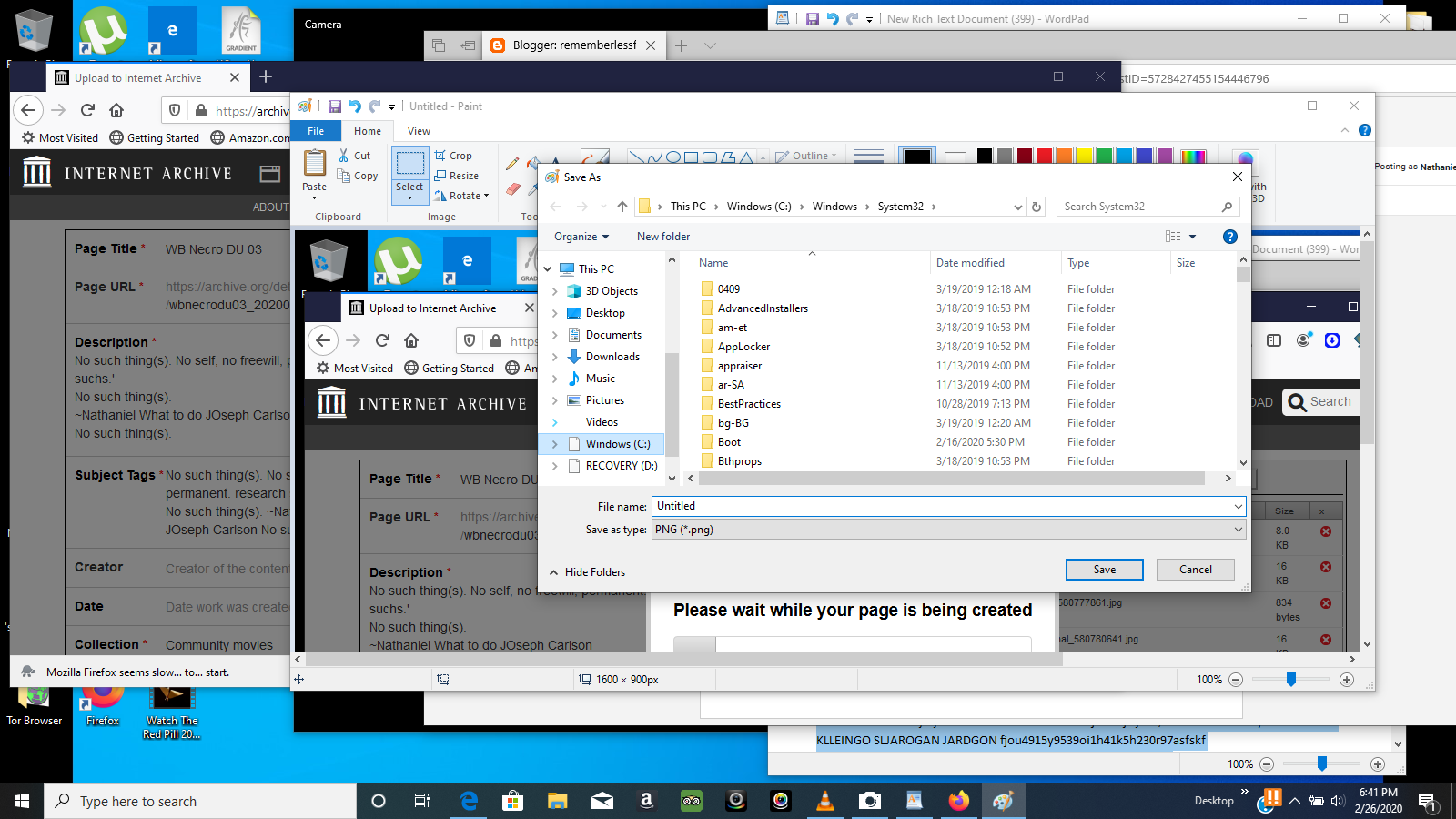Click the Paint zoom slider handle
The width and height of the screenshot is (1456, 819).
[x=1291, y=680]
